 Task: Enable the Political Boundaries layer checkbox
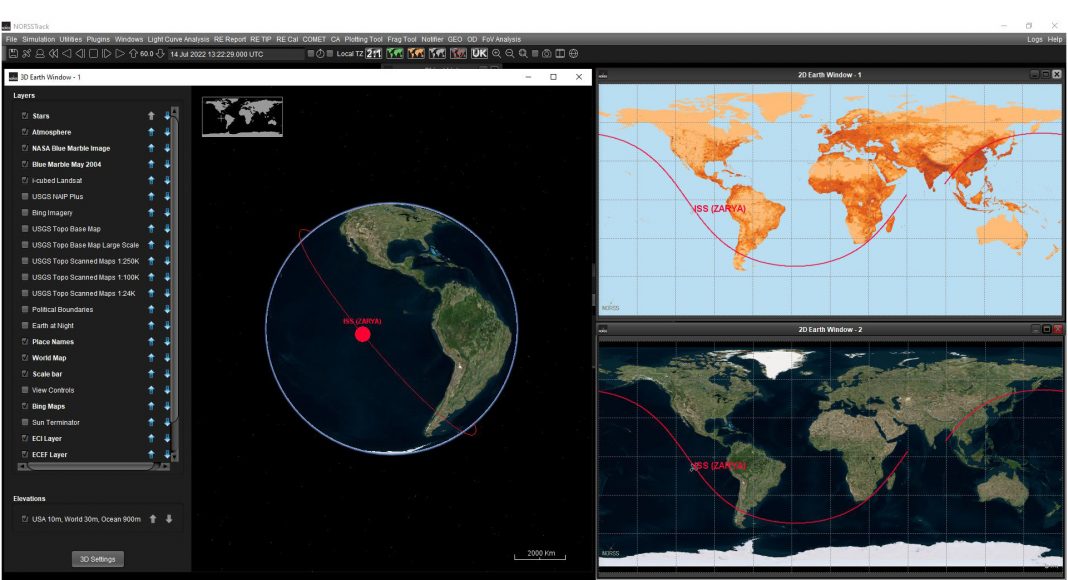click(x=24, y=310)
